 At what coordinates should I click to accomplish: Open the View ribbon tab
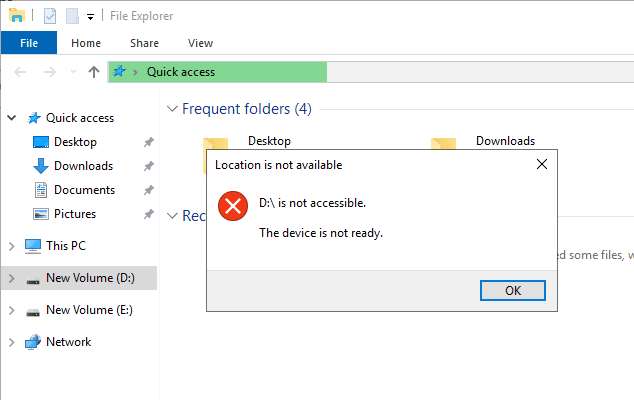pos(200,43)
